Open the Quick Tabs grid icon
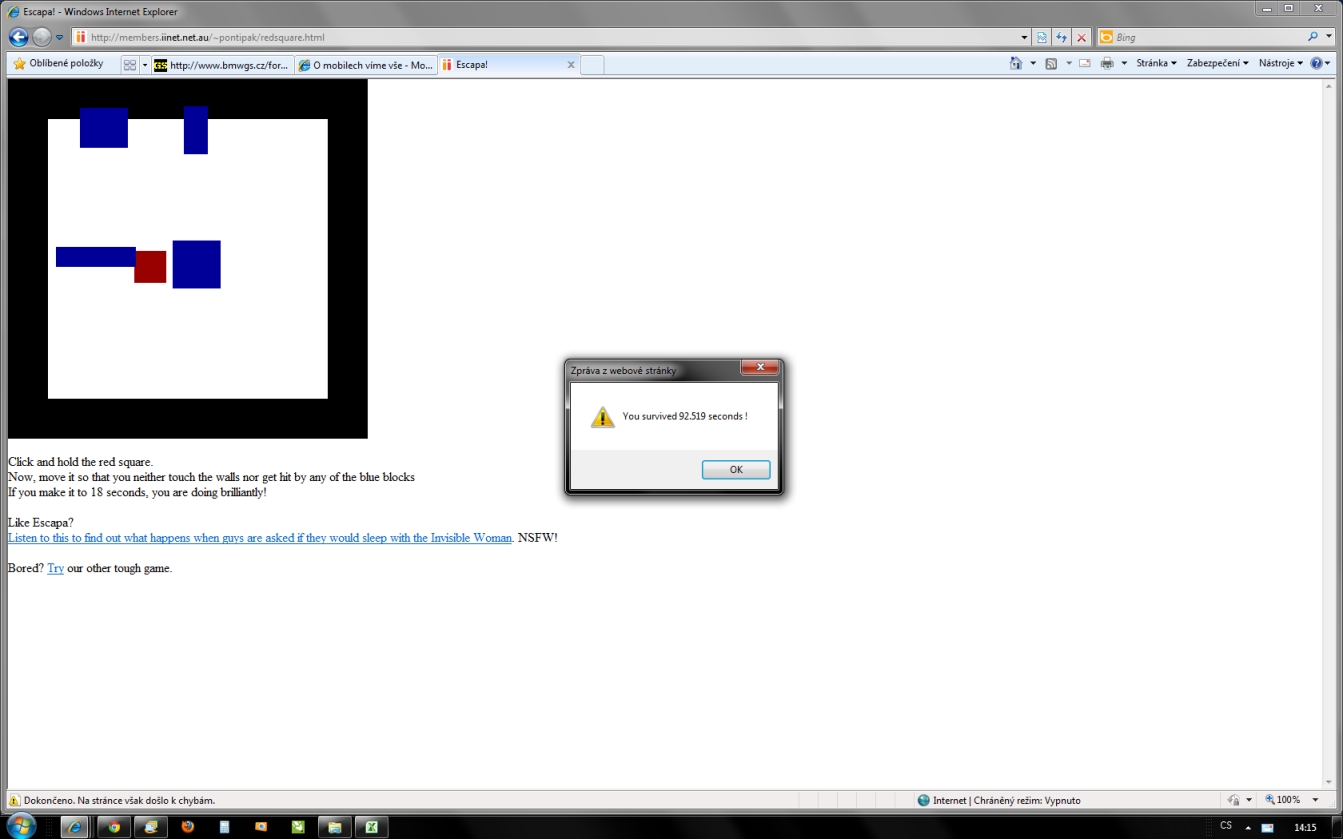 point(129,65)
